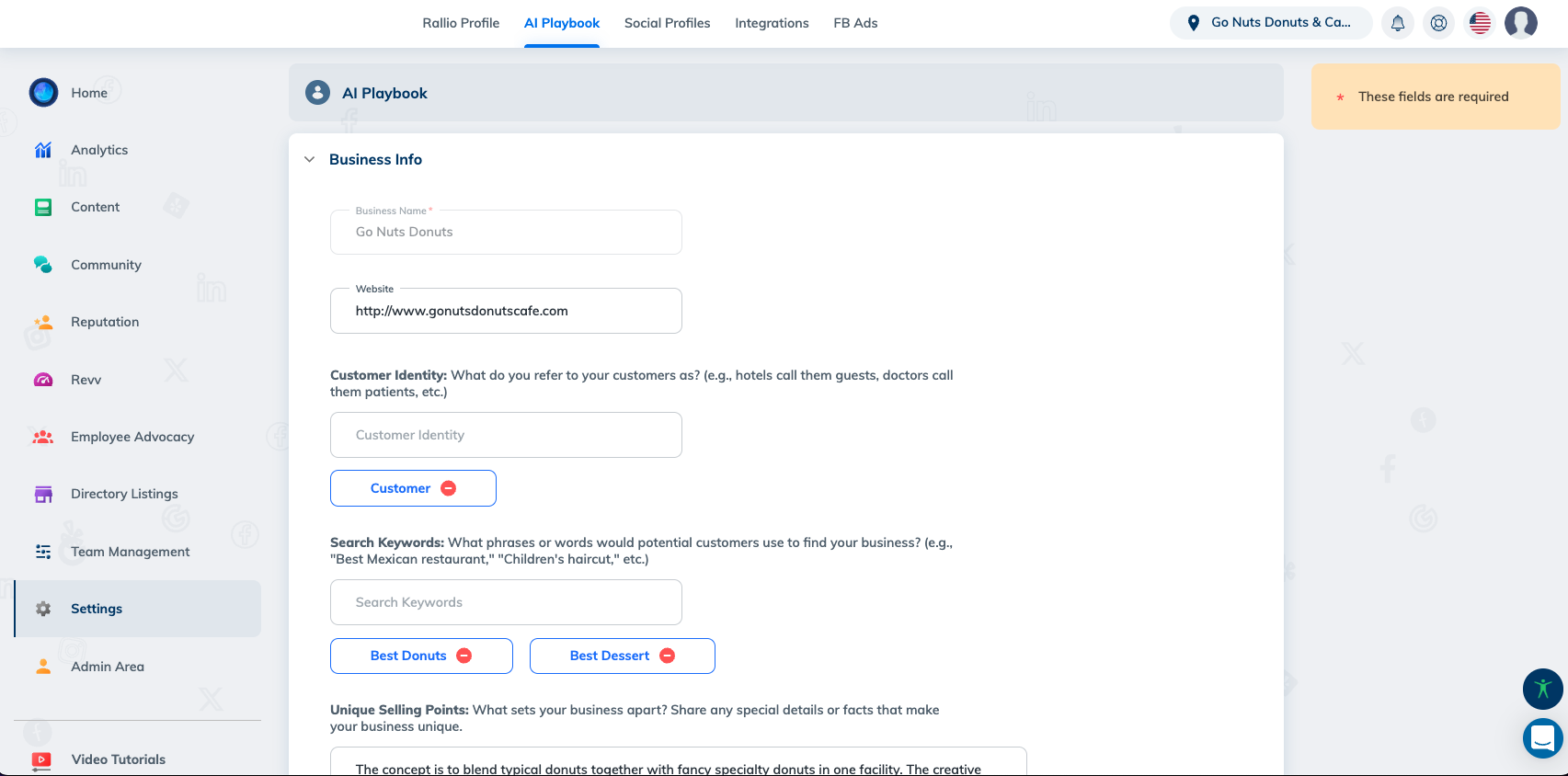The width and height of the screenshot is (1568, 776).
Task: Open the Rallio Profile tab
Action: (461, 23)
